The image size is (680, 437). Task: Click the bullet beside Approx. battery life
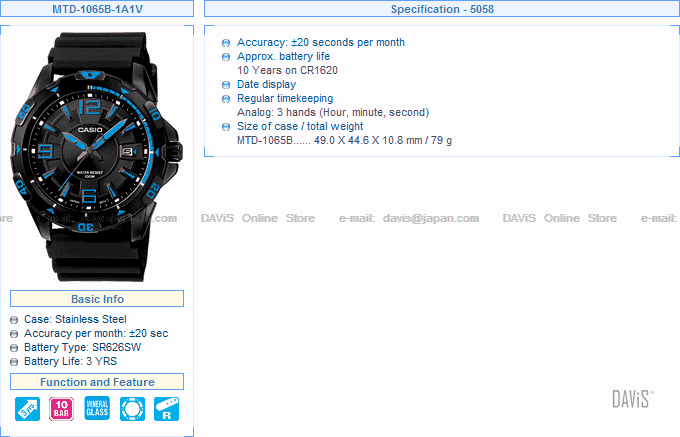pos(226,57)
